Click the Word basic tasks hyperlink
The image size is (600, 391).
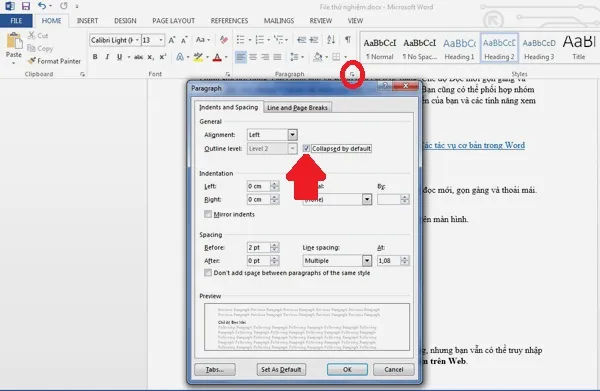click(x=474, y=145)
